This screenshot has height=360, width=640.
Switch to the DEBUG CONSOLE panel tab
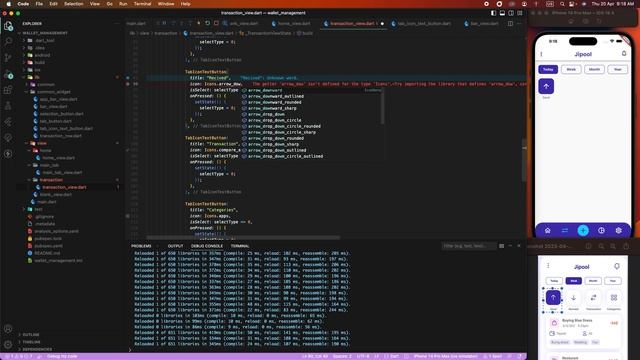pyautogui.click(x=207, y=246)
